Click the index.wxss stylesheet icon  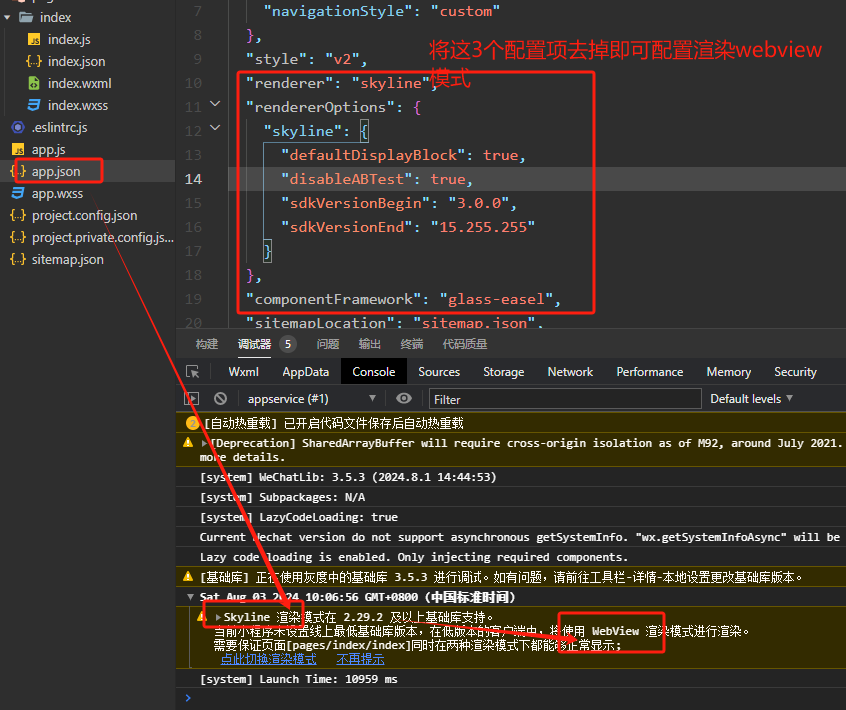[x=34, y=105]
